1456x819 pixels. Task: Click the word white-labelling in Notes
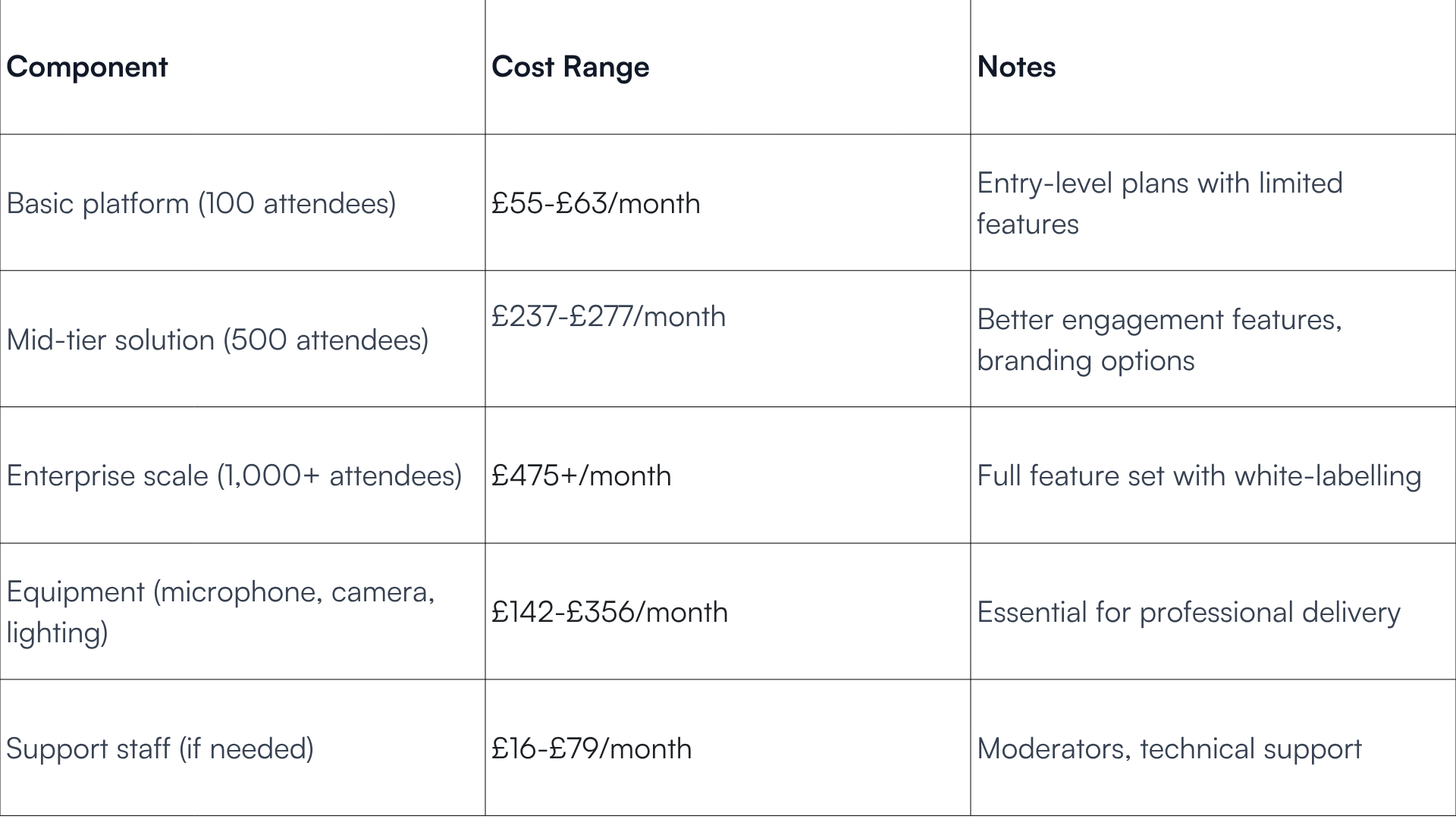point(1328,476)
